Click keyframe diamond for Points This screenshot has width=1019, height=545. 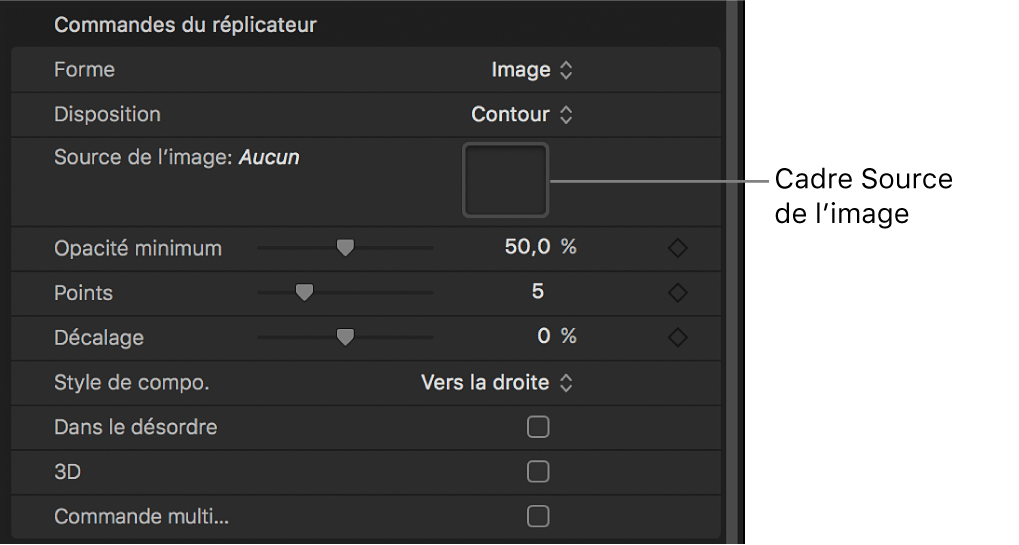click(678, 293)
